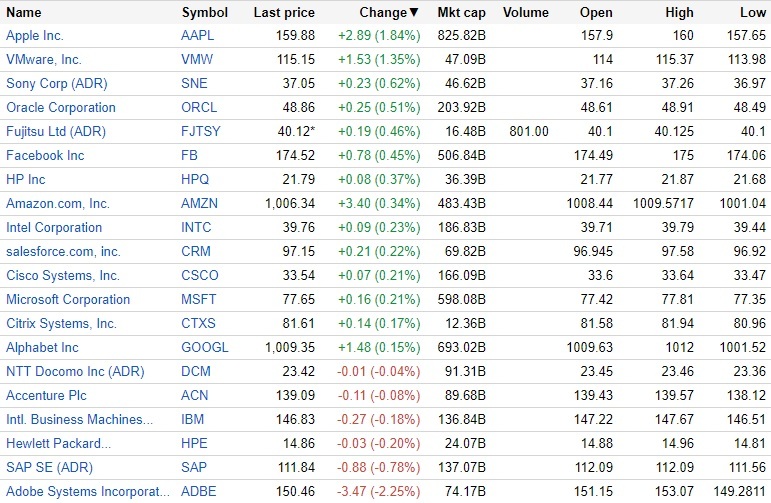Open the Apple Inc. link

click(x=35, y=36)
